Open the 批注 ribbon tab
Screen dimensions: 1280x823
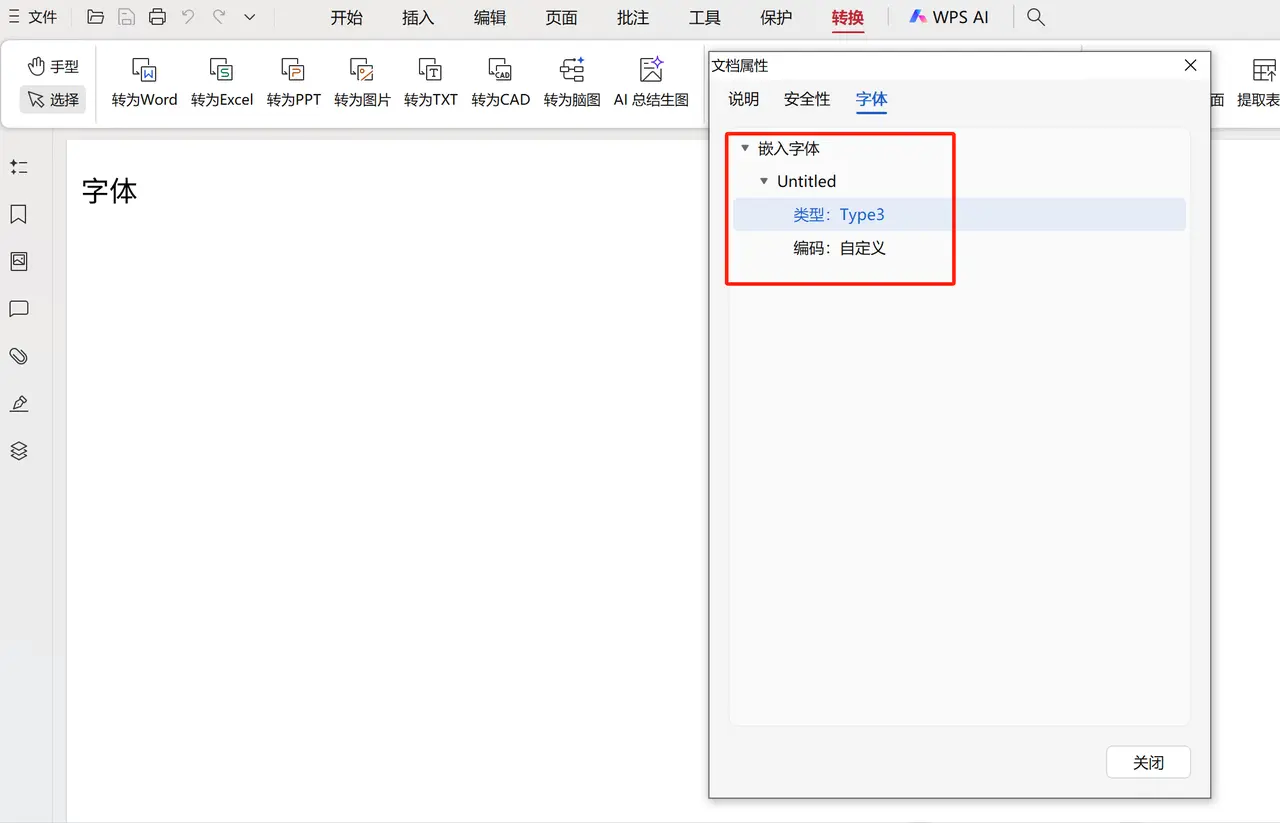point(632,17)
